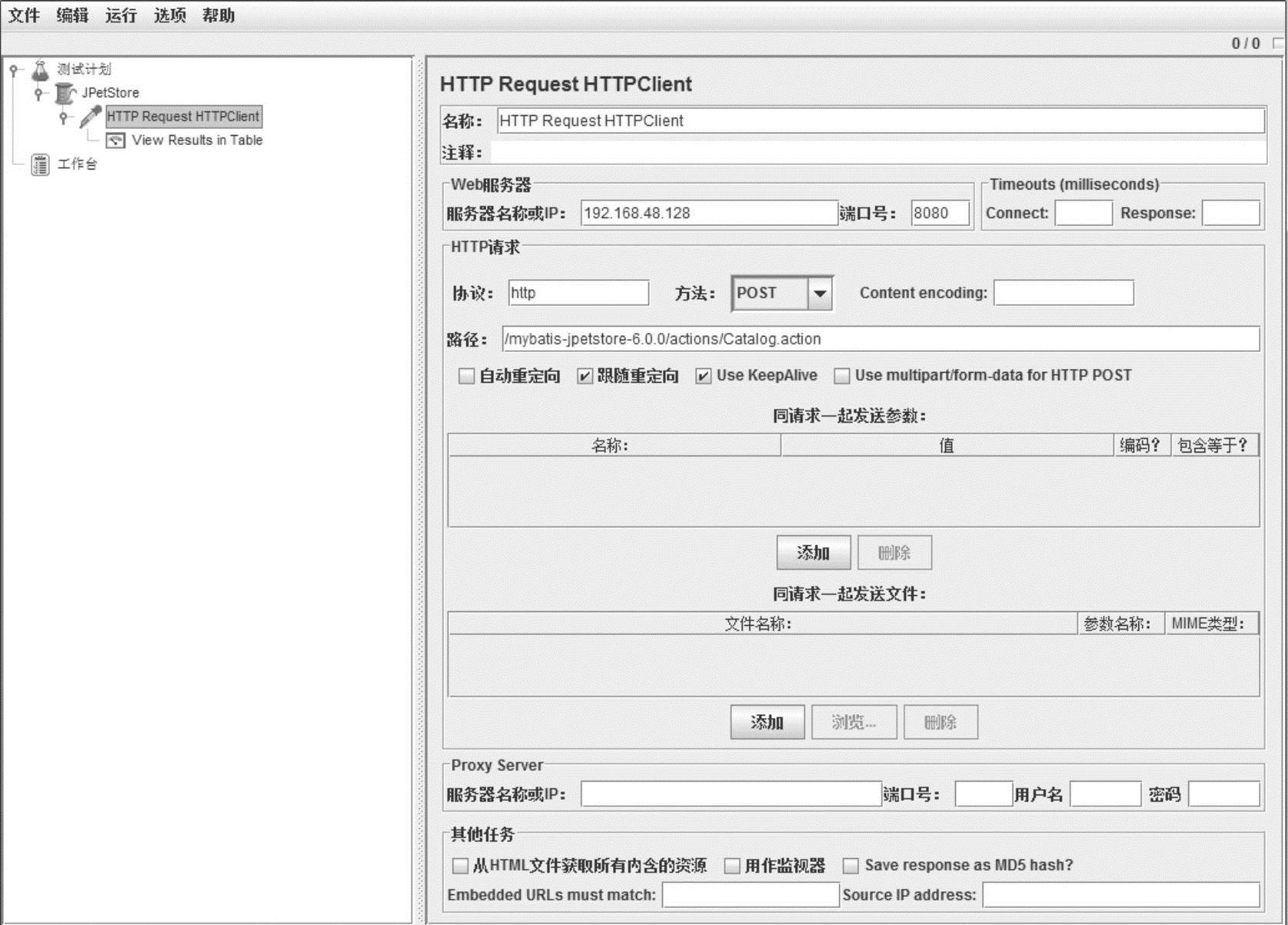Click the View Results in Table listener icon

click(115, 140)
